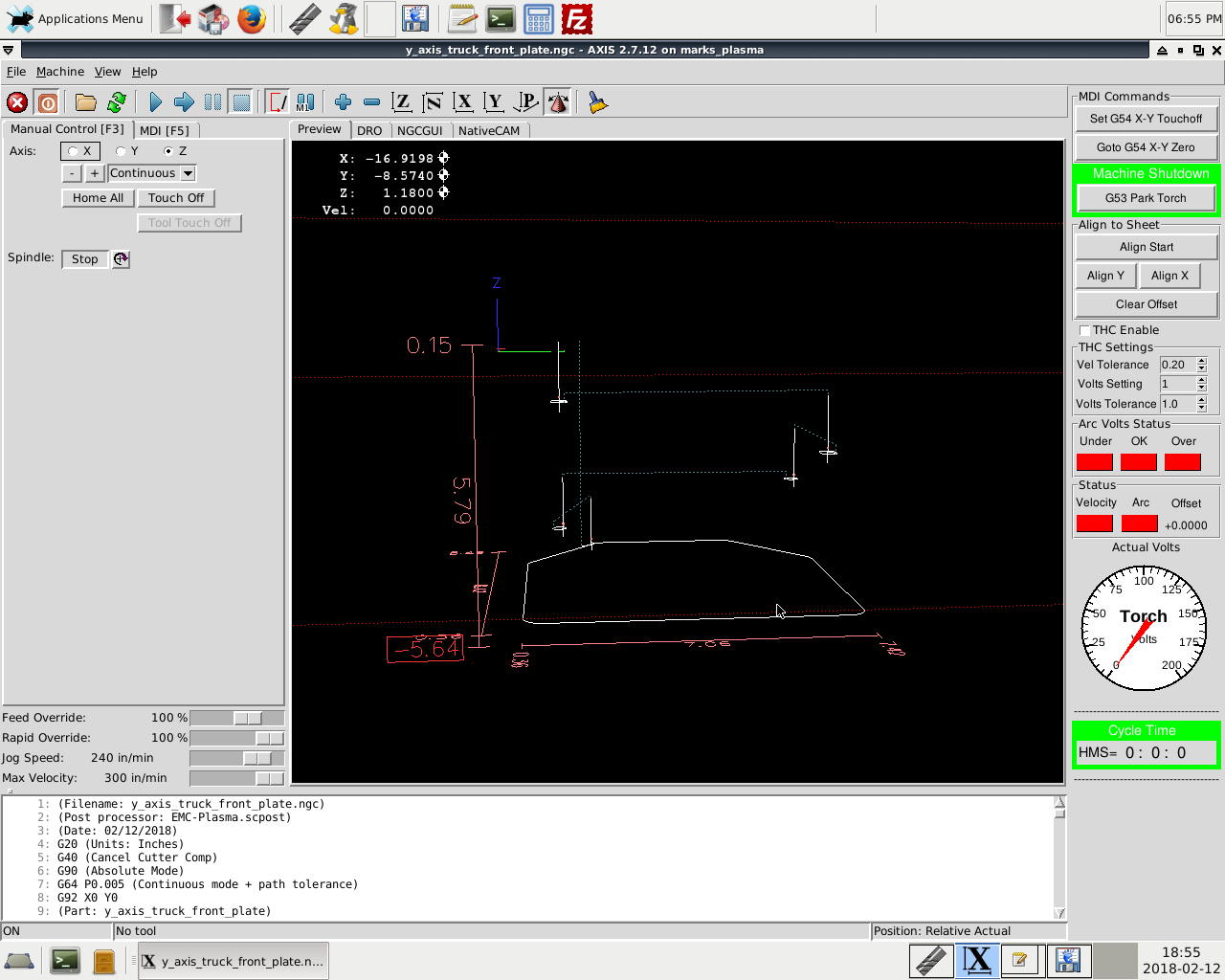Switch to the NGCGUI tab

420,131
